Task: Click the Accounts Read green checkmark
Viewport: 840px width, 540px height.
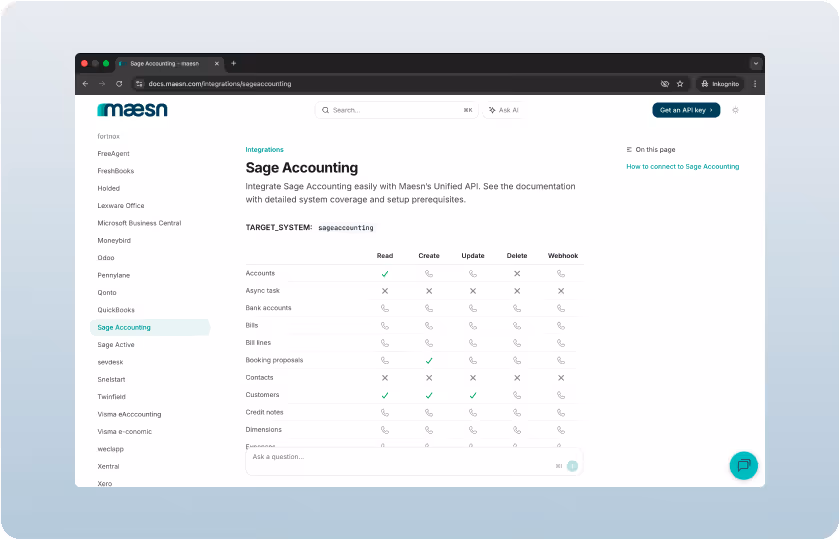Action: 385,274
